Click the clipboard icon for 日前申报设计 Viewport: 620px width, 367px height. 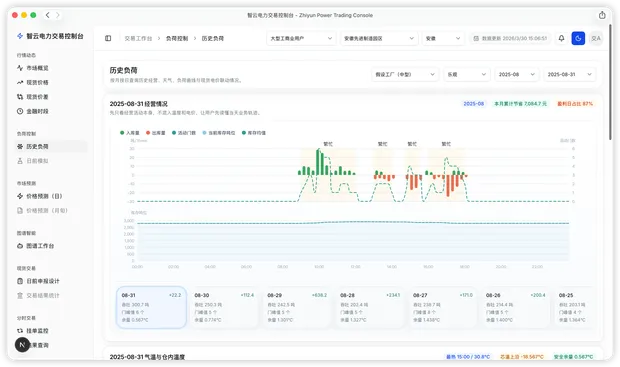point(20,281)
